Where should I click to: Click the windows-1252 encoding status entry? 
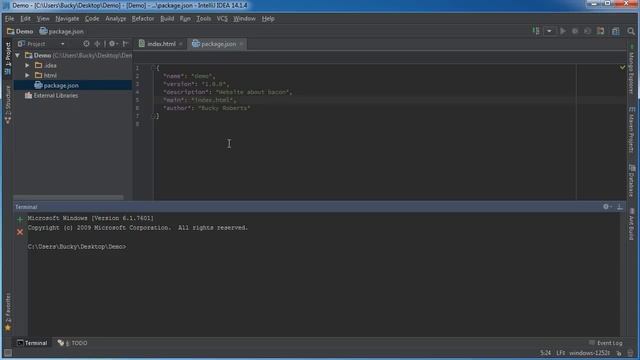pyautogui.click(x=589, y=353)
